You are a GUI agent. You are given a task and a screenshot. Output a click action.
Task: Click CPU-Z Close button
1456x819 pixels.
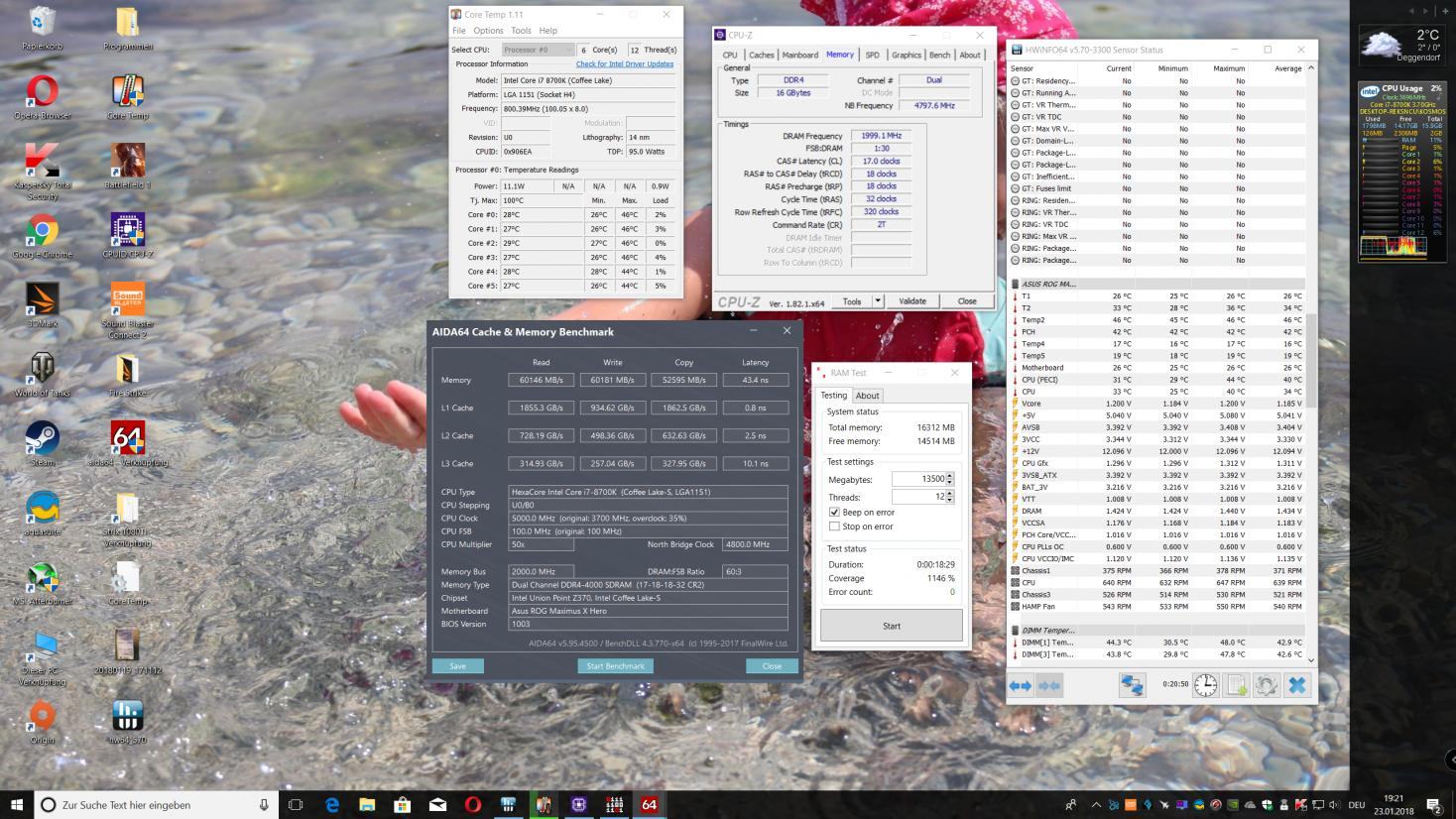click(x=967, y=301)
